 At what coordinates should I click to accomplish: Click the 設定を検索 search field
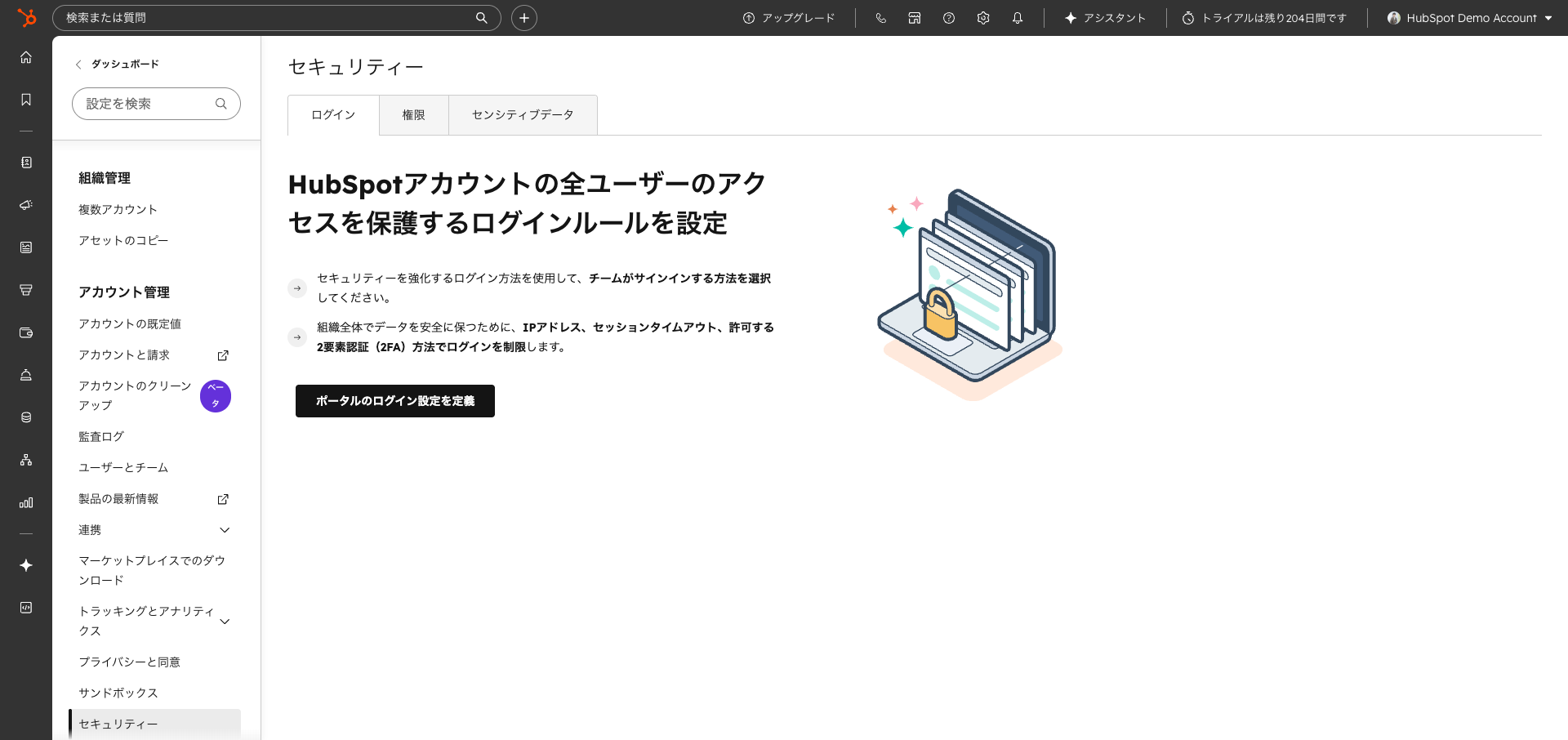tap(155, 104)
